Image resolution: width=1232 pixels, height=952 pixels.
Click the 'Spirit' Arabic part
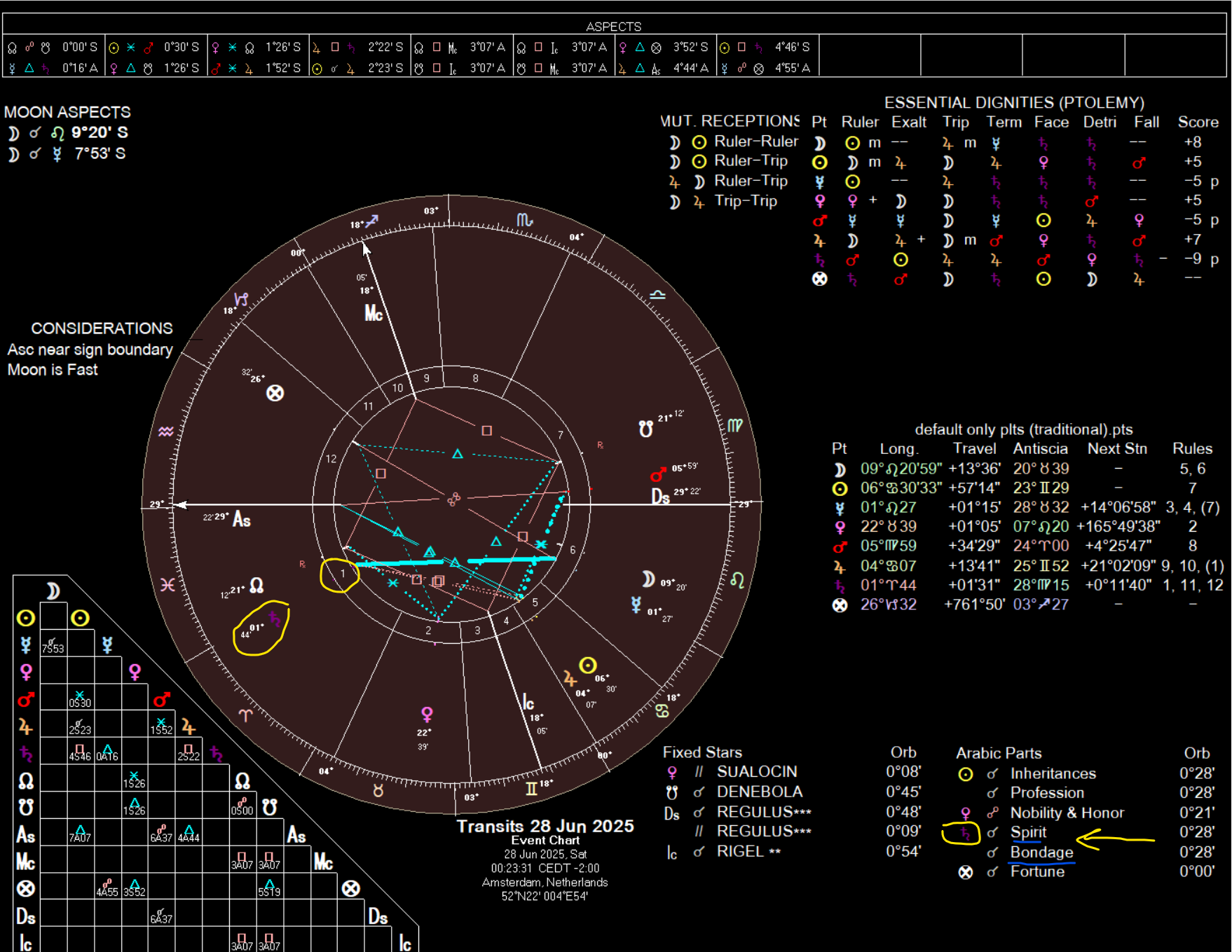coord(1028,832)
